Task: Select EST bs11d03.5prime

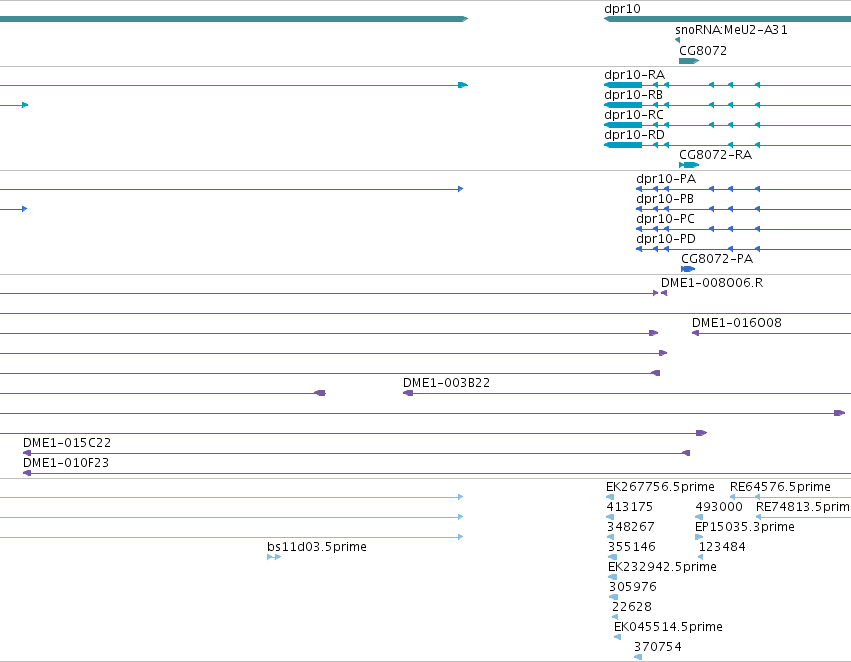Action: (x=274, y=557)
